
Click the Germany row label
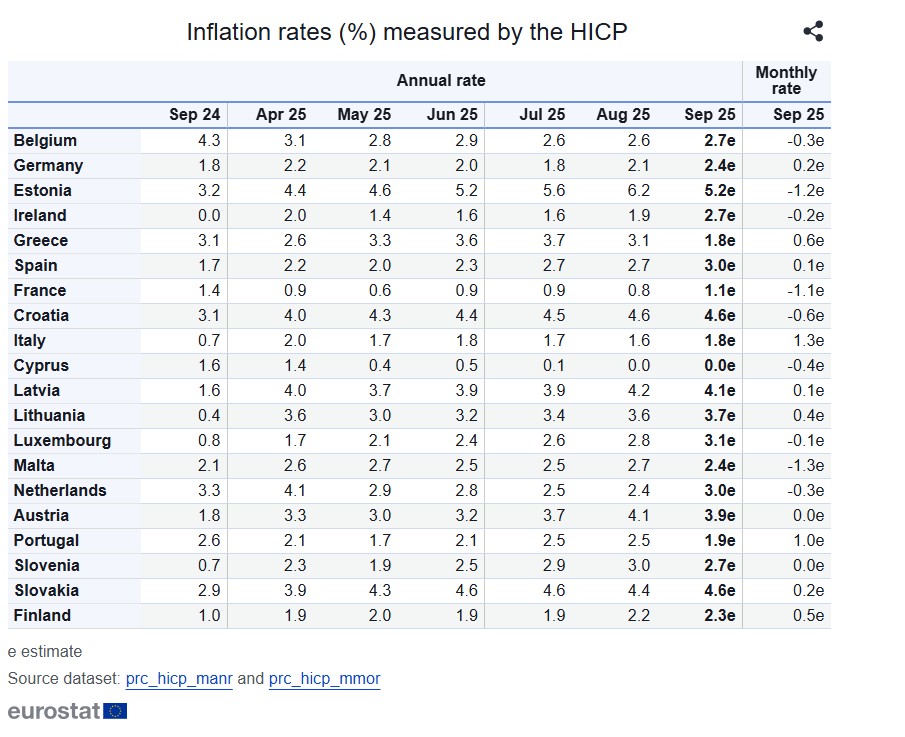[48, 166]
